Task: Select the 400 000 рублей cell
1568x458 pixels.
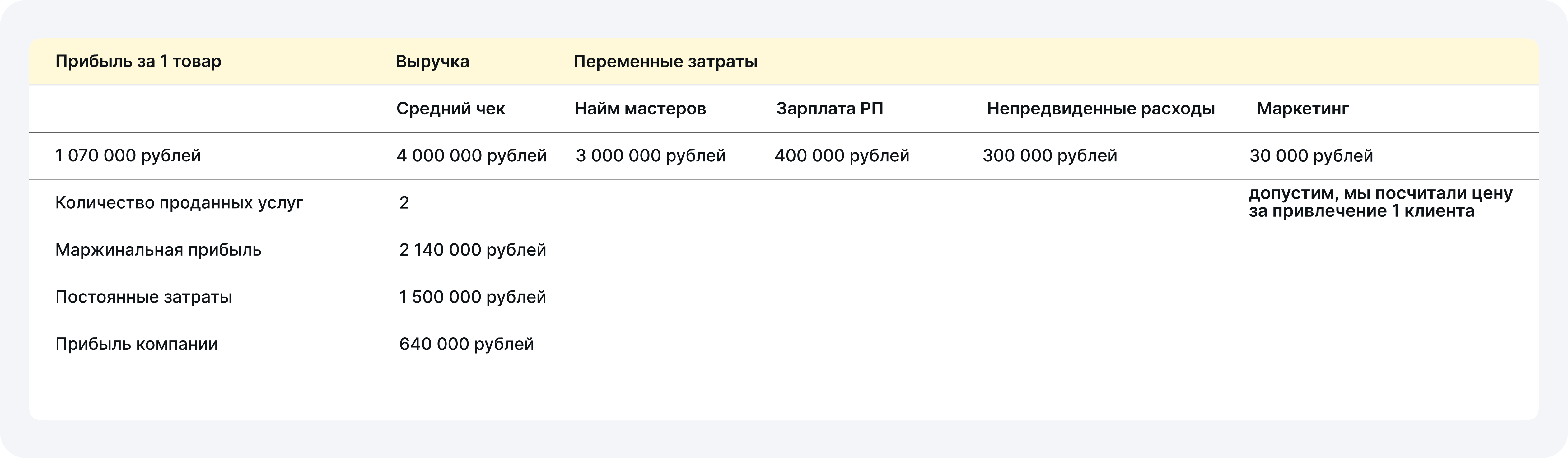Action: tap(842, 156)
